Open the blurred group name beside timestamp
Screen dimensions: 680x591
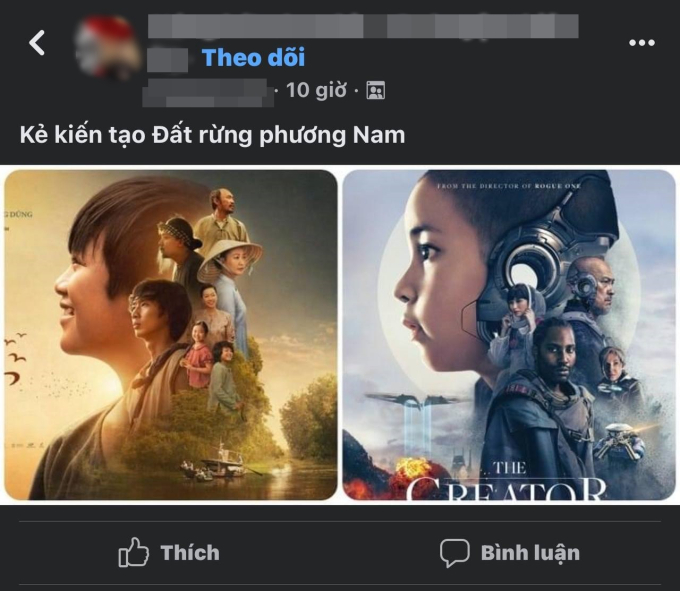(208, 93)
